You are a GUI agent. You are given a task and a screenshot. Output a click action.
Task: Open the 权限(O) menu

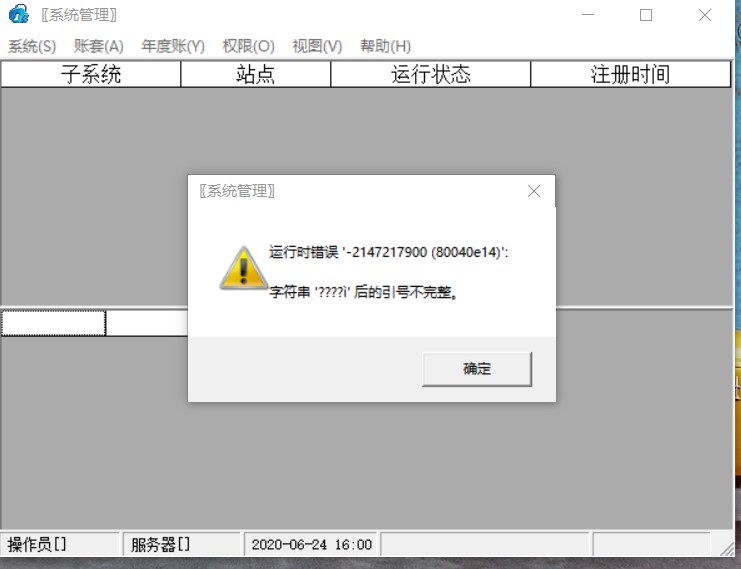(249, 46)
